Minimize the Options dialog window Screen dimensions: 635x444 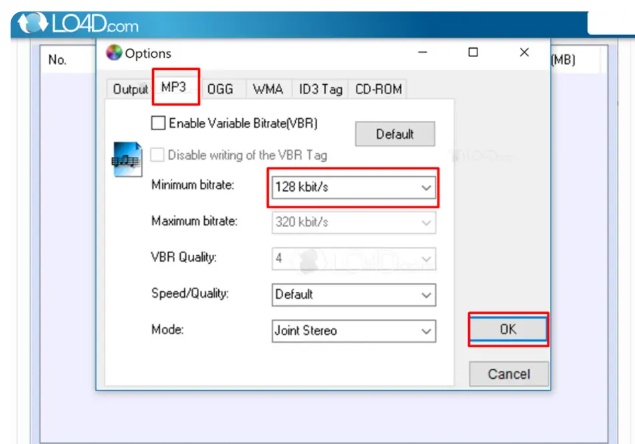(422, 53)
